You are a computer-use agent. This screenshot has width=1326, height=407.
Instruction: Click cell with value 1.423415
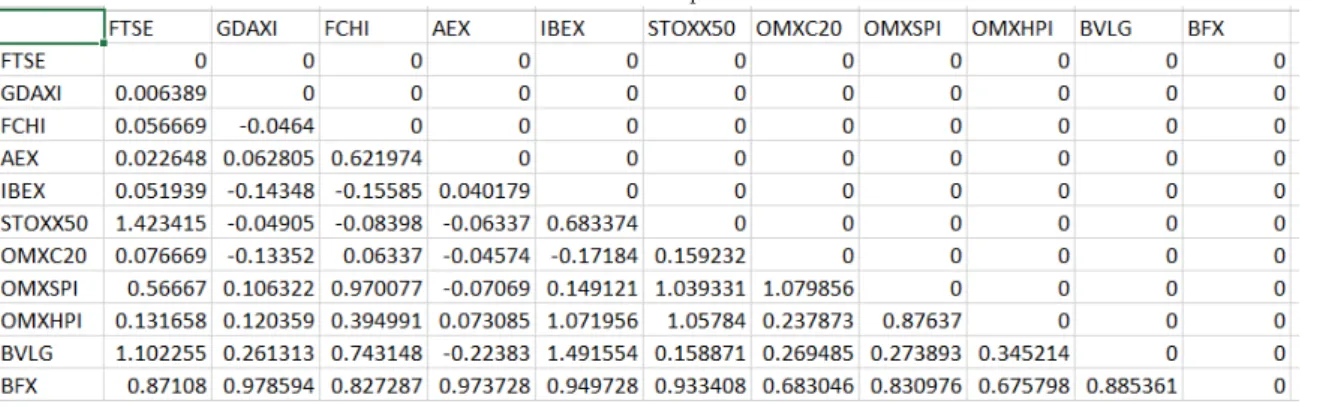click(159, 223)
